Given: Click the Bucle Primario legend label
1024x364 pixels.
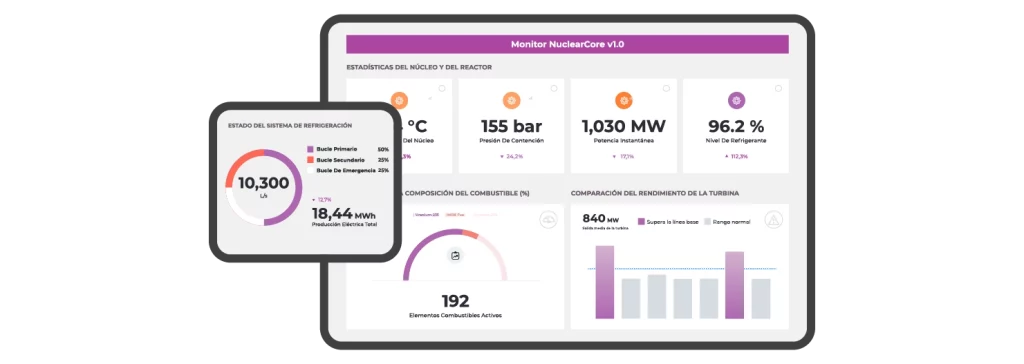Looking at the screenshot, I should [336, 149].
